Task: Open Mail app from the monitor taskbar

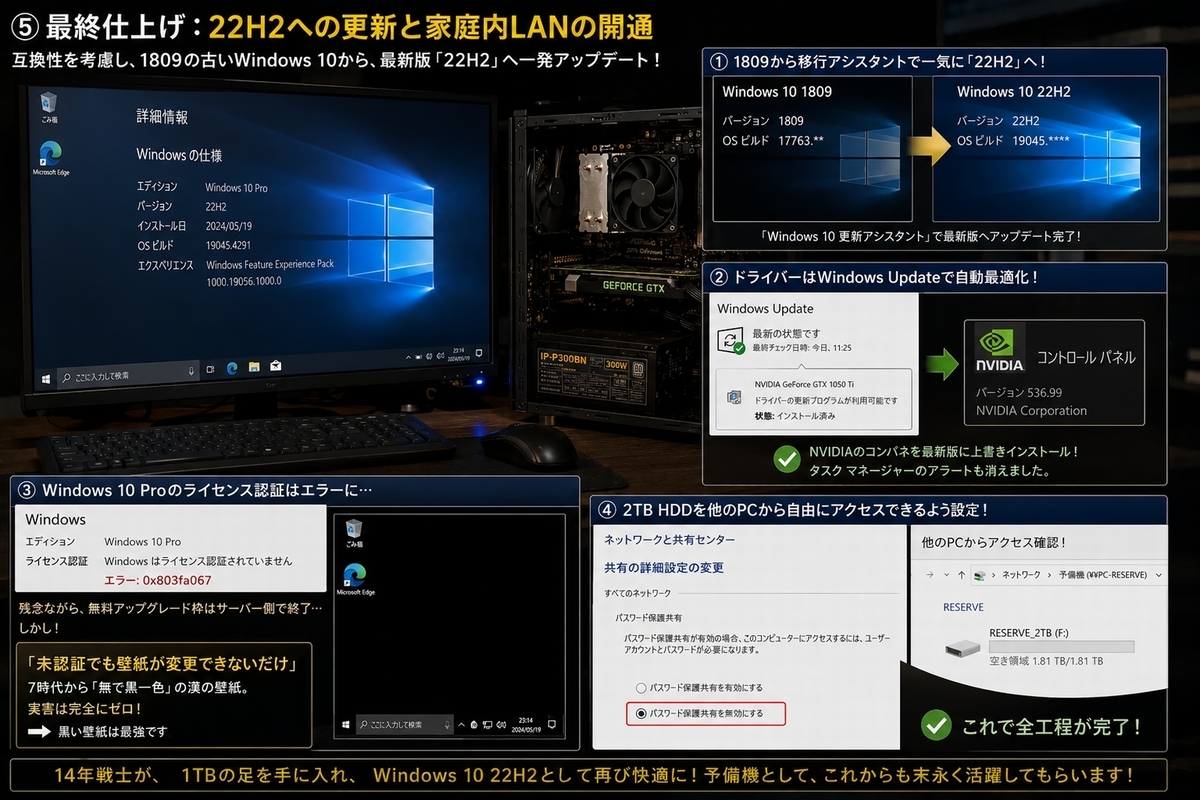Action: click(x=276, y=366)
